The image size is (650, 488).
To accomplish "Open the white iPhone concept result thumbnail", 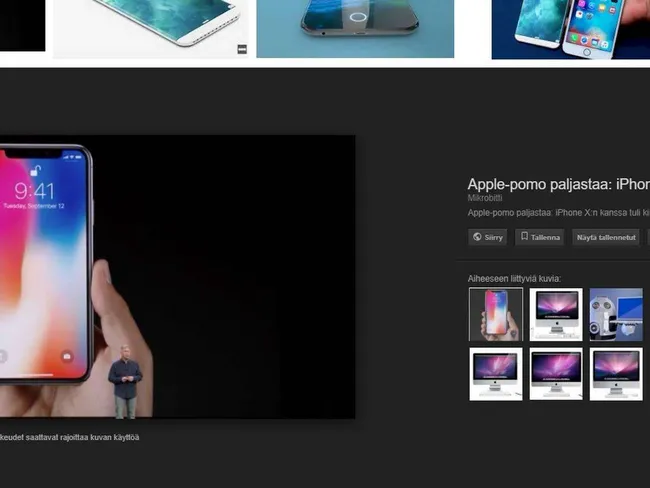I will [x=150, y=27].
